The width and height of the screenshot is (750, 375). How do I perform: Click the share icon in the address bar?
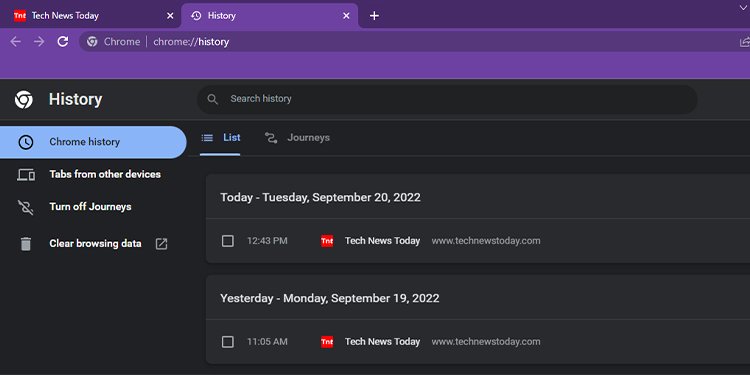[745, 42]
